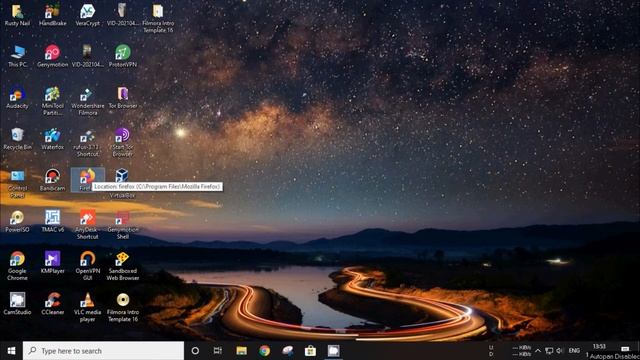Select the VeraCrypt desktop icon

coord(87,15)
